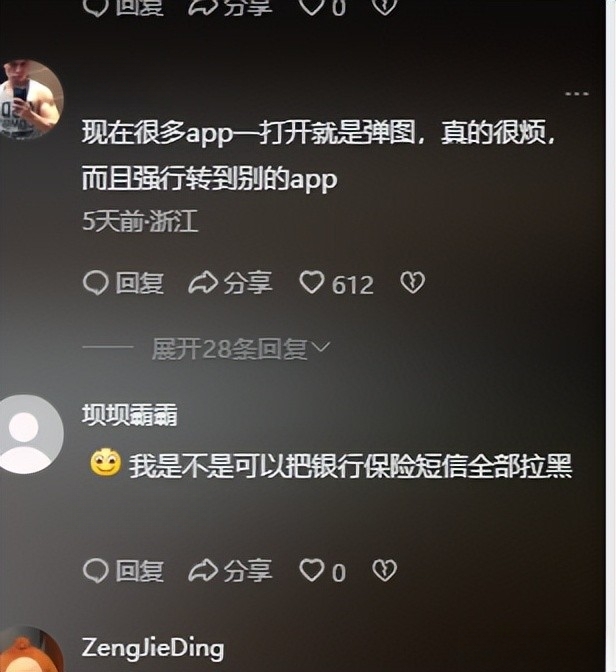Like the topmost partially visible comment
This screenshot has height=672, width=616.
tap(312, 7)
